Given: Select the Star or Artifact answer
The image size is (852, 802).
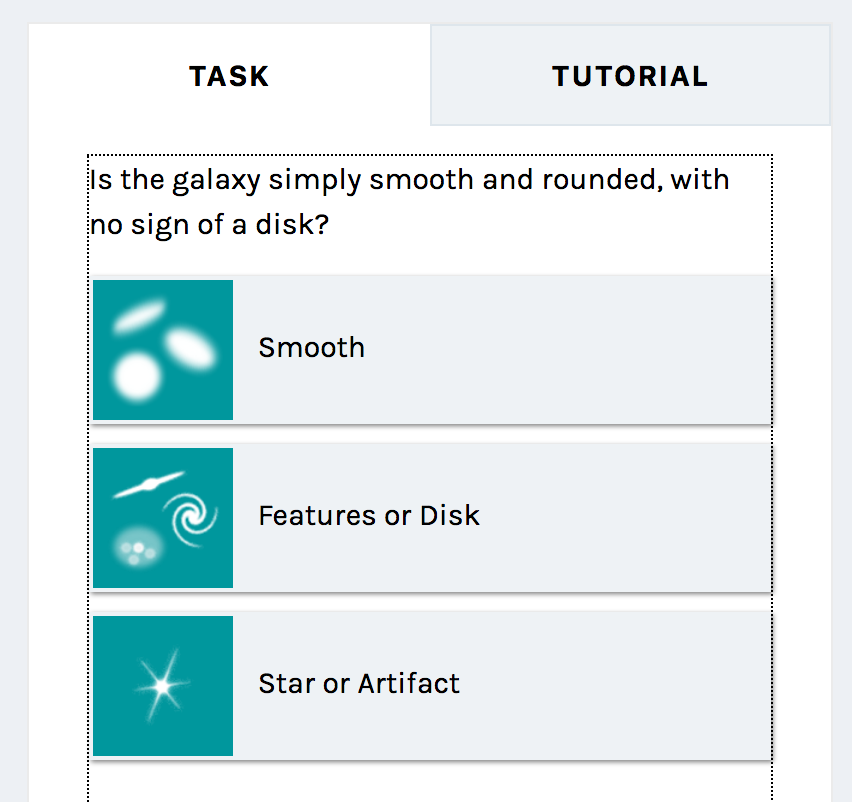Looking at the screenshot, I should click(x=430, y=684).
